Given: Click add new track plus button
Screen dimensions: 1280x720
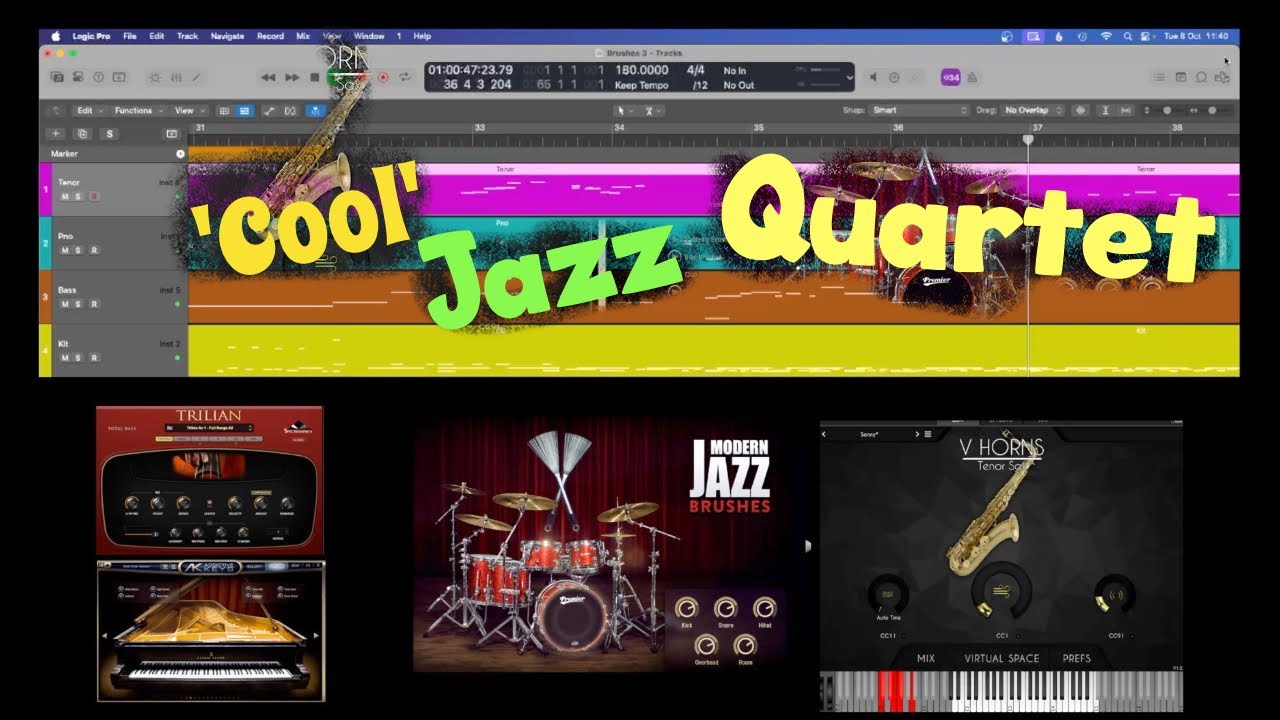Looking at the screenshot, I should (55, 133).
